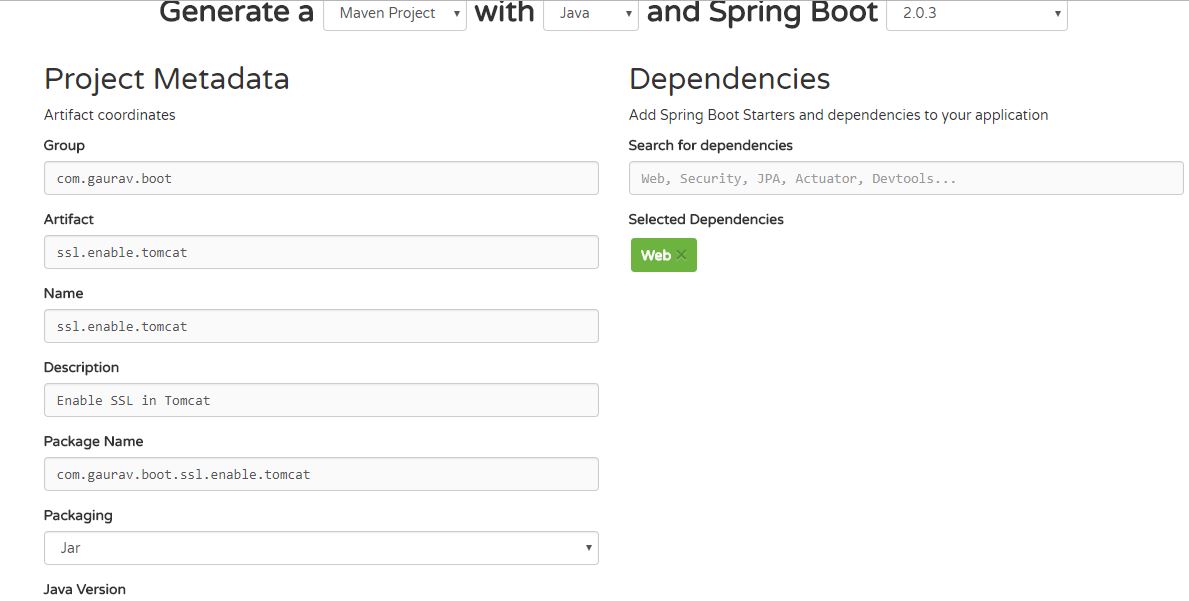Click the Dependencies heading
The width and height of the screenshot is (1189, 601).
pyautogui.click(x=729, y=78)
